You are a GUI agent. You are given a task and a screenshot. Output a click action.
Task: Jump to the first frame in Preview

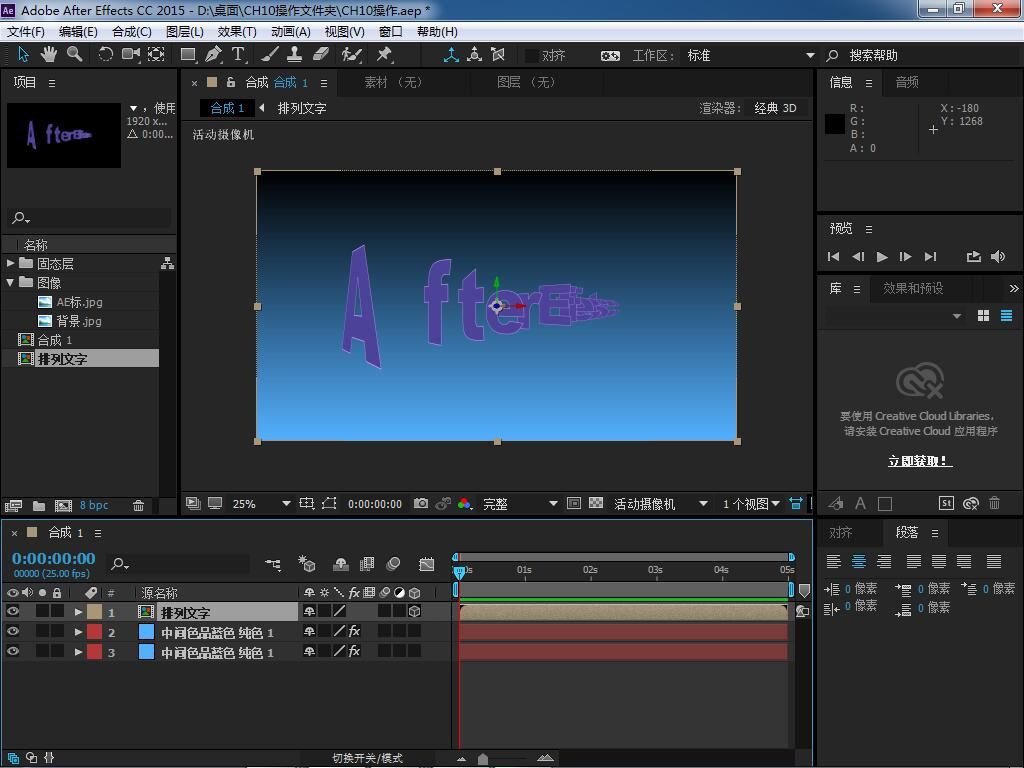pyautogui.click(x=833, y=257)
